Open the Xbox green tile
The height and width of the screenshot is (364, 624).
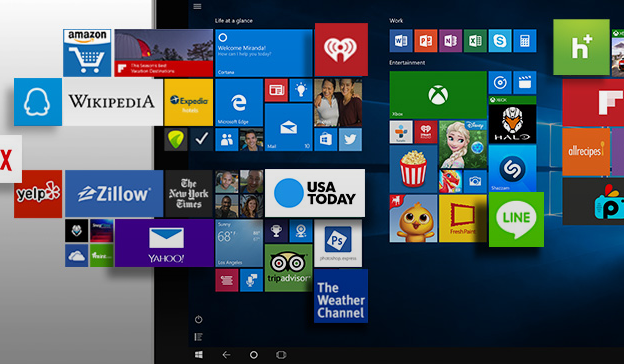[438, 95]
